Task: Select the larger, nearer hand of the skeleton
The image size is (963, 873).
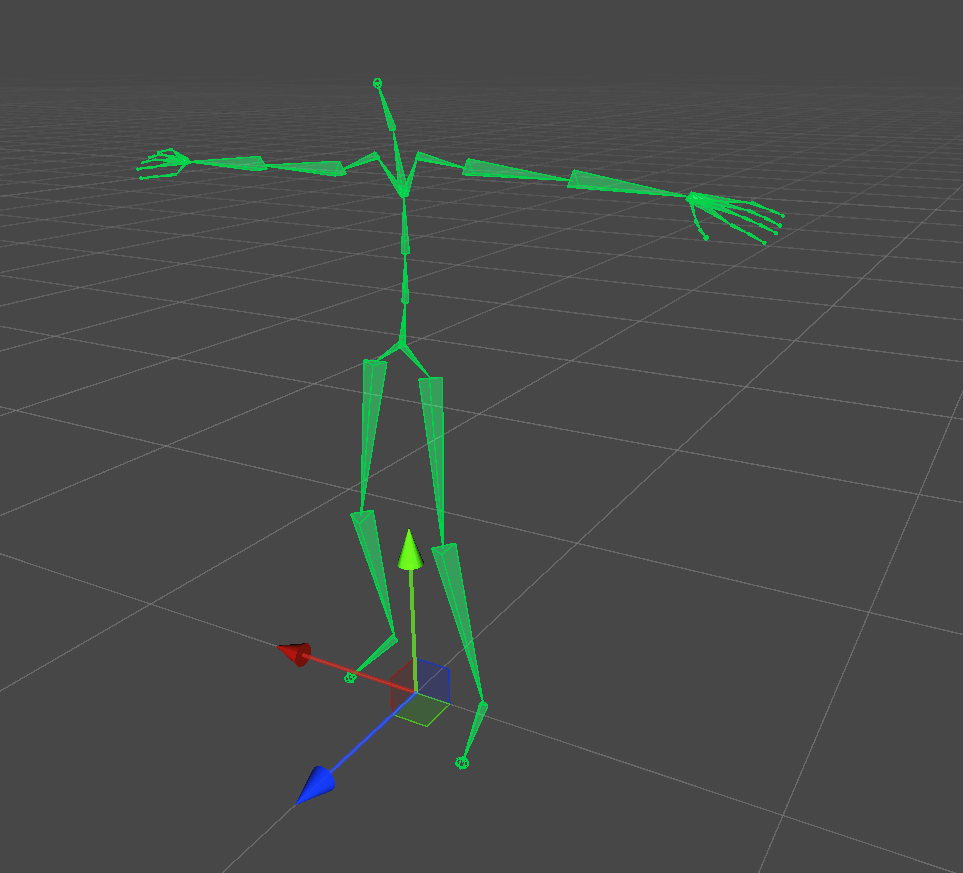Action: pyautogui.click(x=734, y=216)
